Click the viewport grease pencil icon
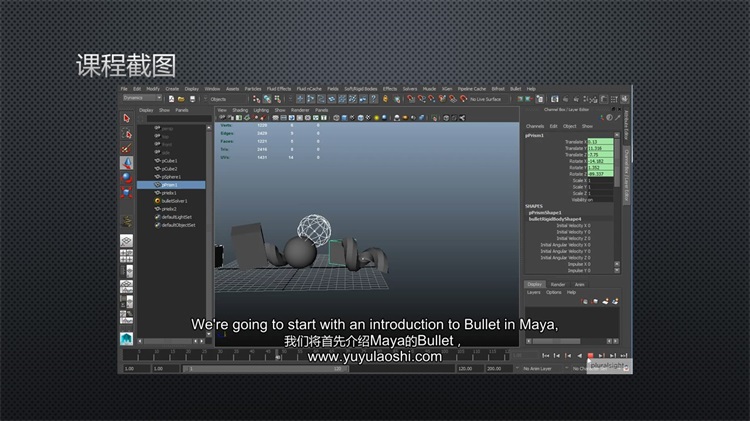Screen dimensions: 750x421 [263, 118]
